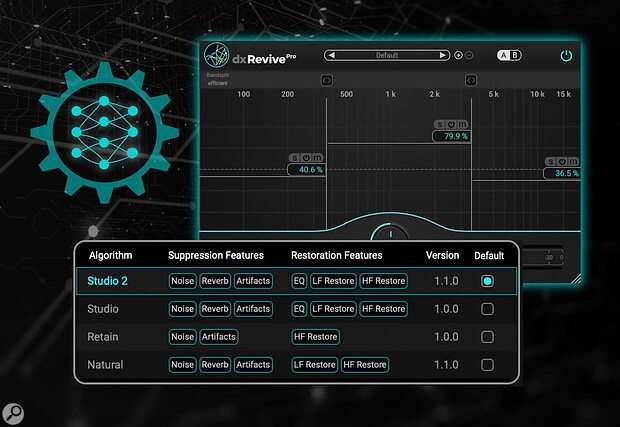Image resolution: width=620 pixels, height=427 pixels.
Task: Click the 1 k frequency axis label
Action: [x=391, y=94]
